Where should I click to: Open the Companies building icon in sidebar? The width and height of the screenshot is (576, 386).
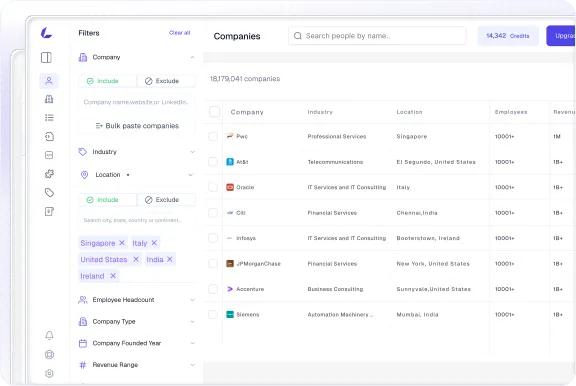[x=49, y=99]
